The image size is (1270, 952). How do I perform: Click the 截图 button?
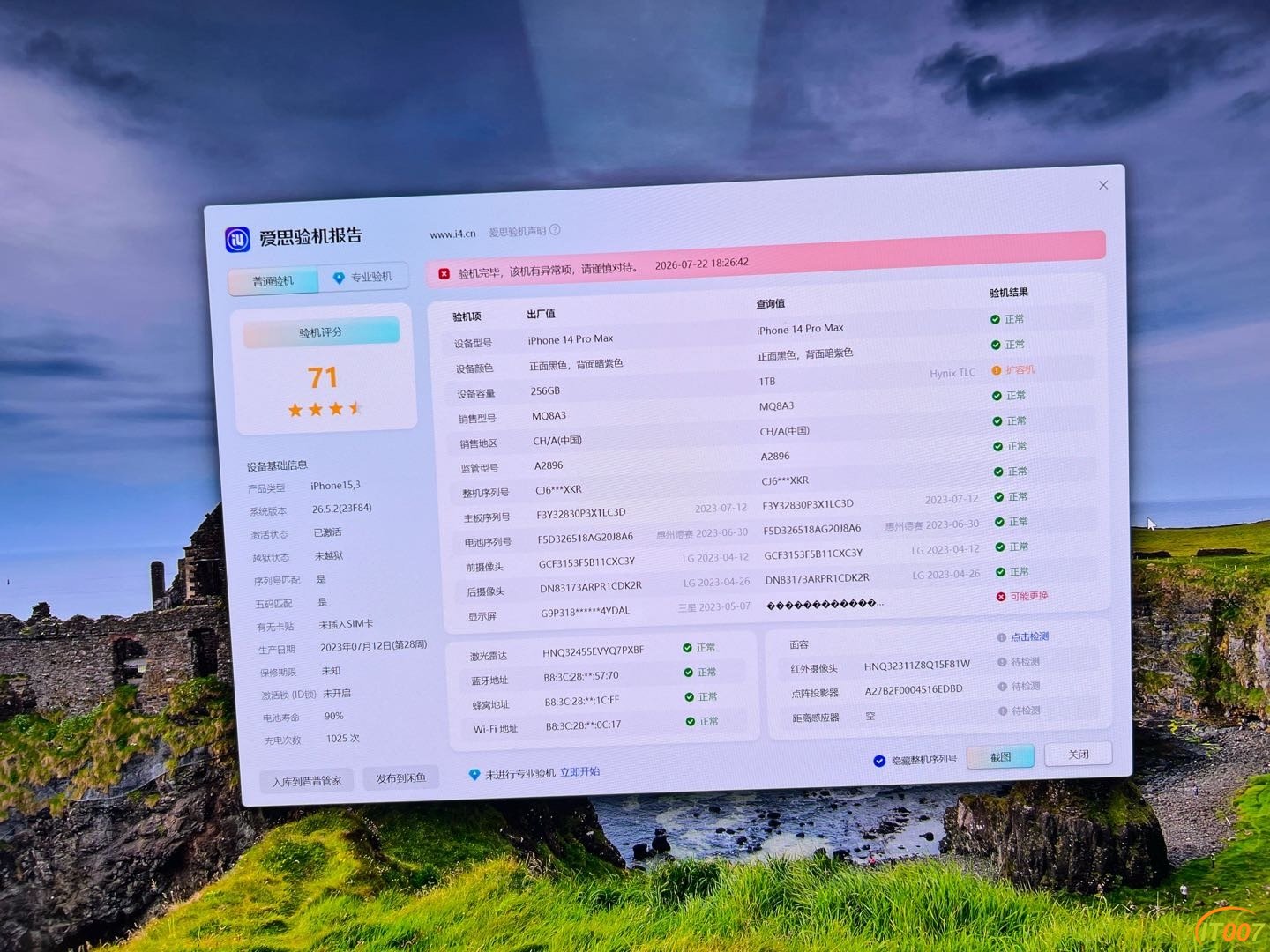1000,757
